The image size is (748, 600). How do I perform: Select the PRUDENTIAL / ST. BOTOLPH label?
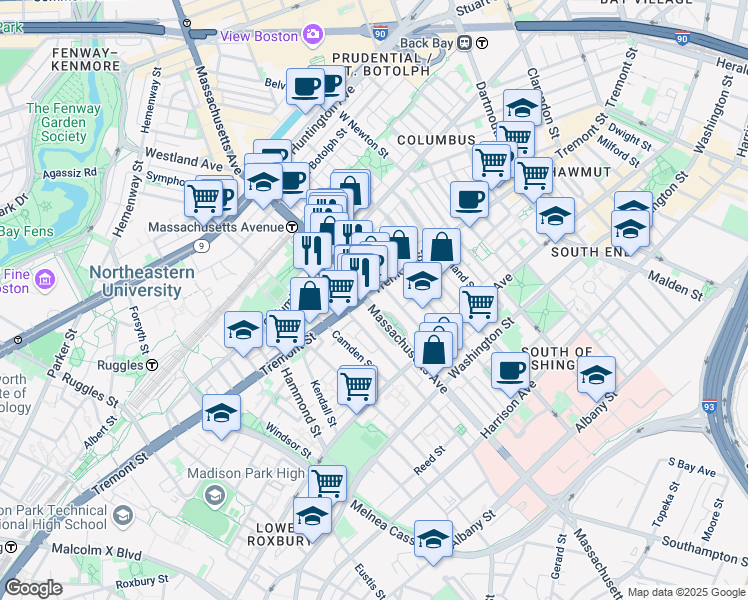coord(381,64)
